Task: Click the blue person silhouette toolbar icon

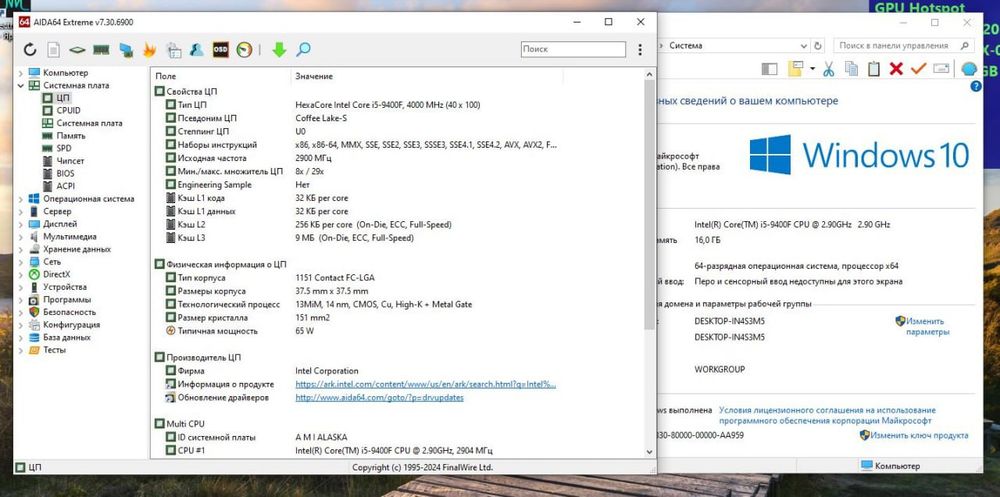Action: tap(196, 50)
